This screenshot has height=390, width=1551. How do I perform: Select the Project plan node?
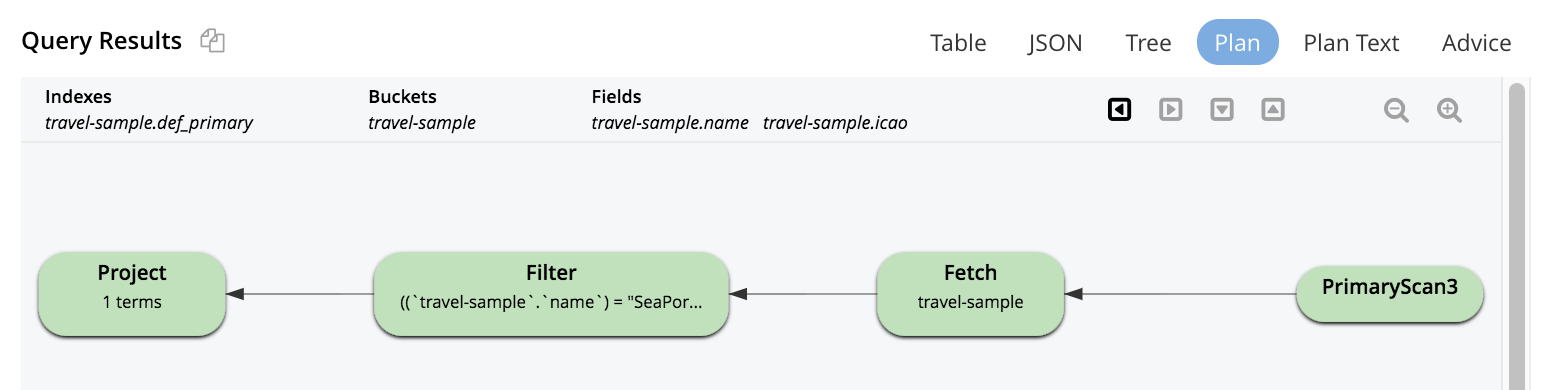click(x=132, y=292)
